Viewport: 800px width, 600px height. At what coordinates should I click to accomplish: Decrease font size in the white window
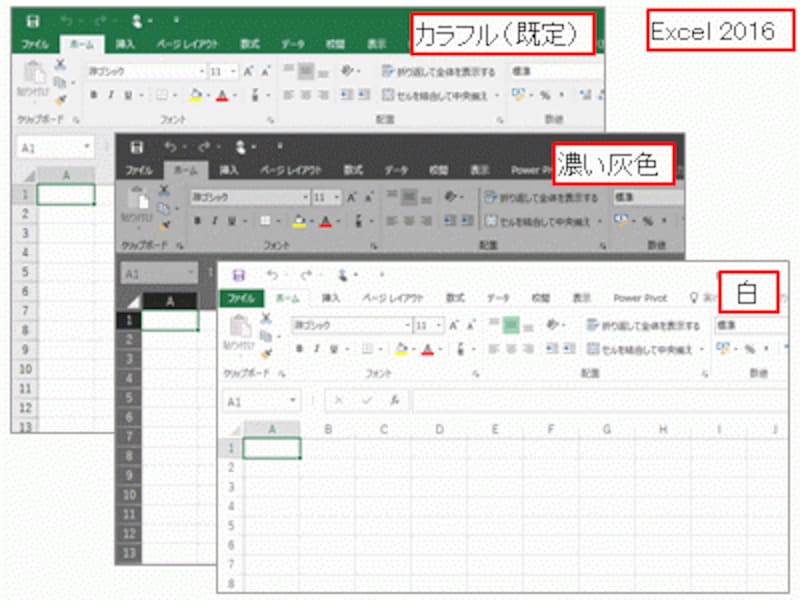click(x=471, y=325)
